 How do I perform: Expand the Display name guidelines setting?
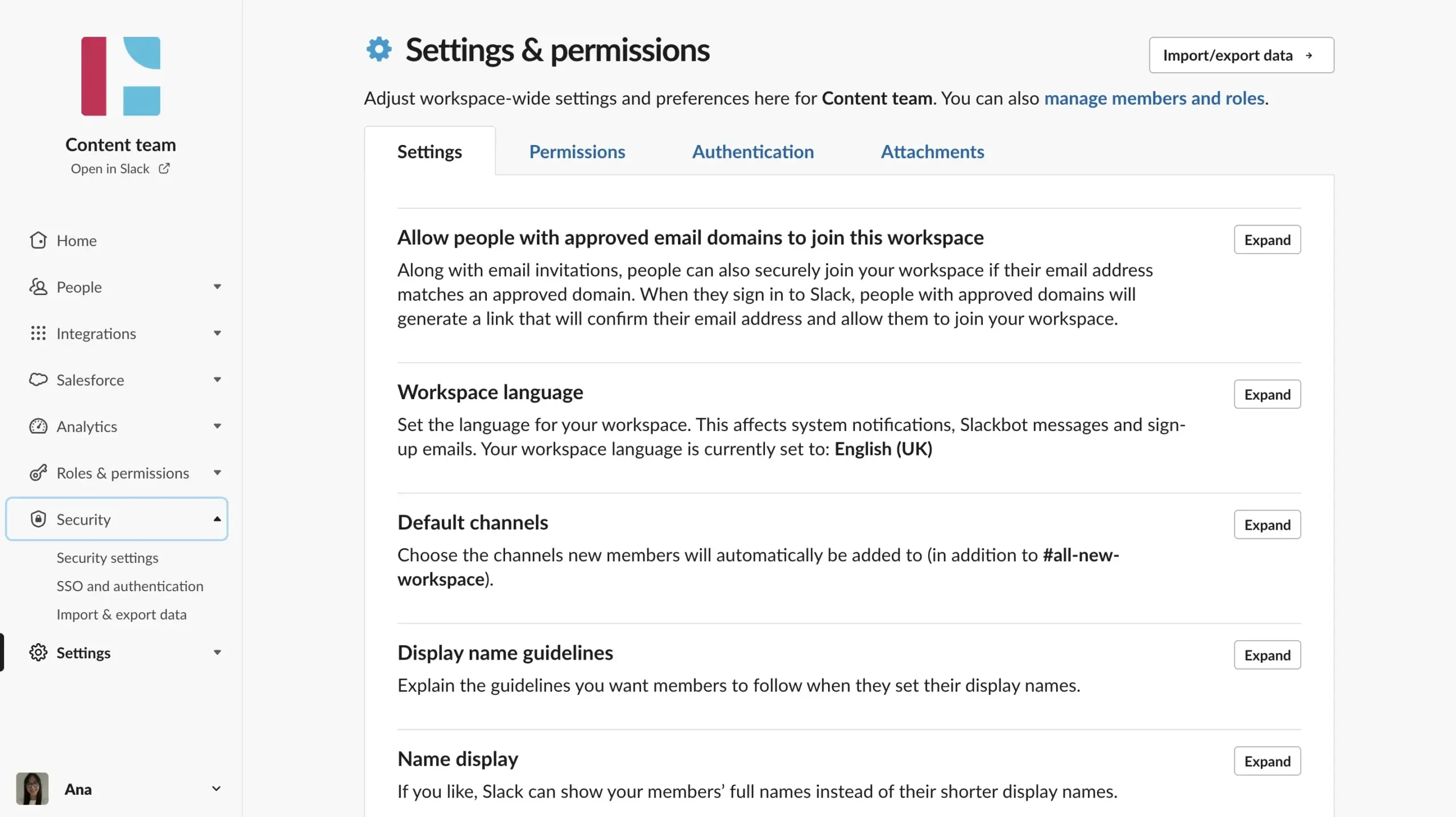click(1267, 655)
